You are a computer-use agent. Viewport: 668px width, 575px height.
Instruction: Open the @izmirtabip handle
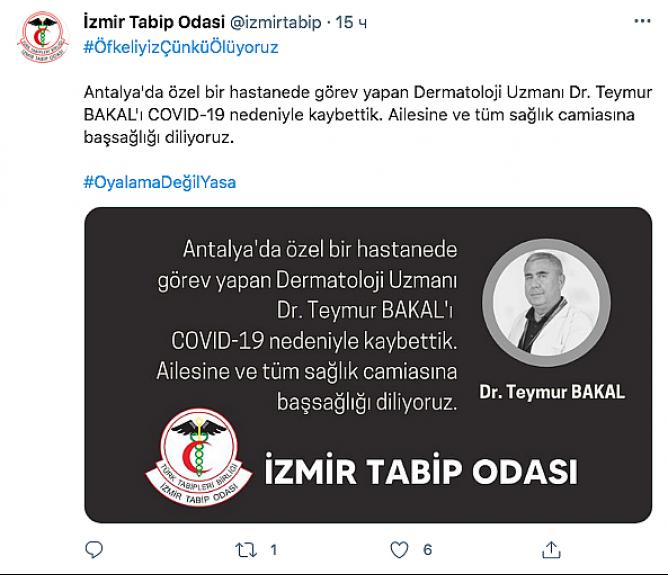pyautogui.click(x=275, y=22)
